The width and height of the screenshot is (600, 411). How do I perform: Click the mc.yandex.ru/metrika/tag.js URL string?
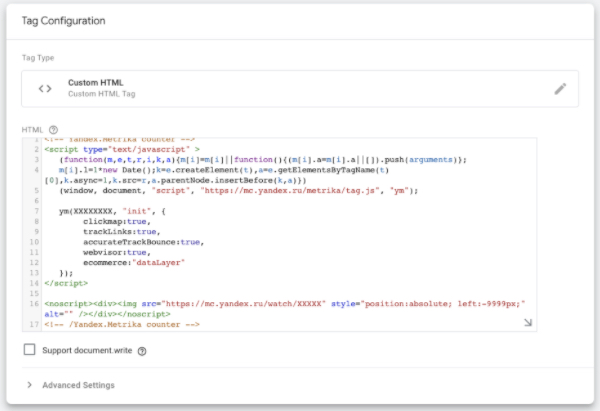click(x=290, y=191)
